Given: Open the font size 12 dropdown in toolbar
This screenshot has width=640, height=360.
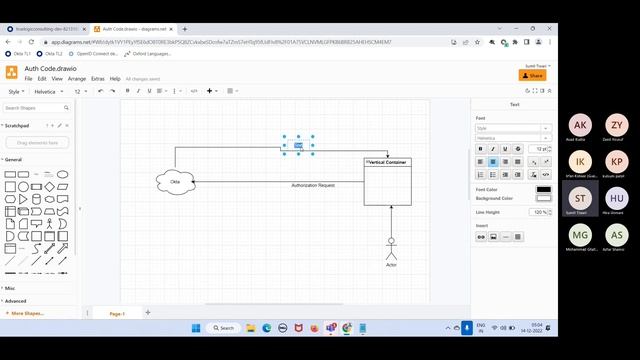Looking at the screenshot, I should tap(80, 91).
